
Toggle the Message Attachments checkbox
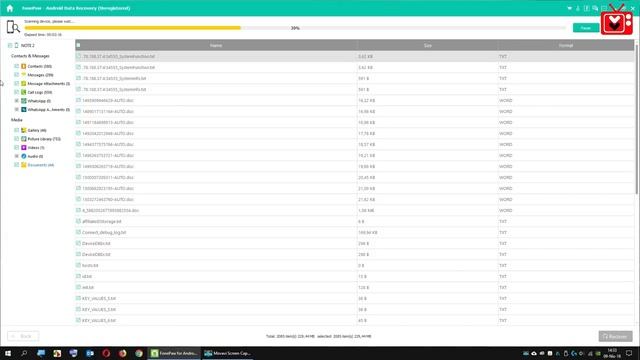(16, 83)
